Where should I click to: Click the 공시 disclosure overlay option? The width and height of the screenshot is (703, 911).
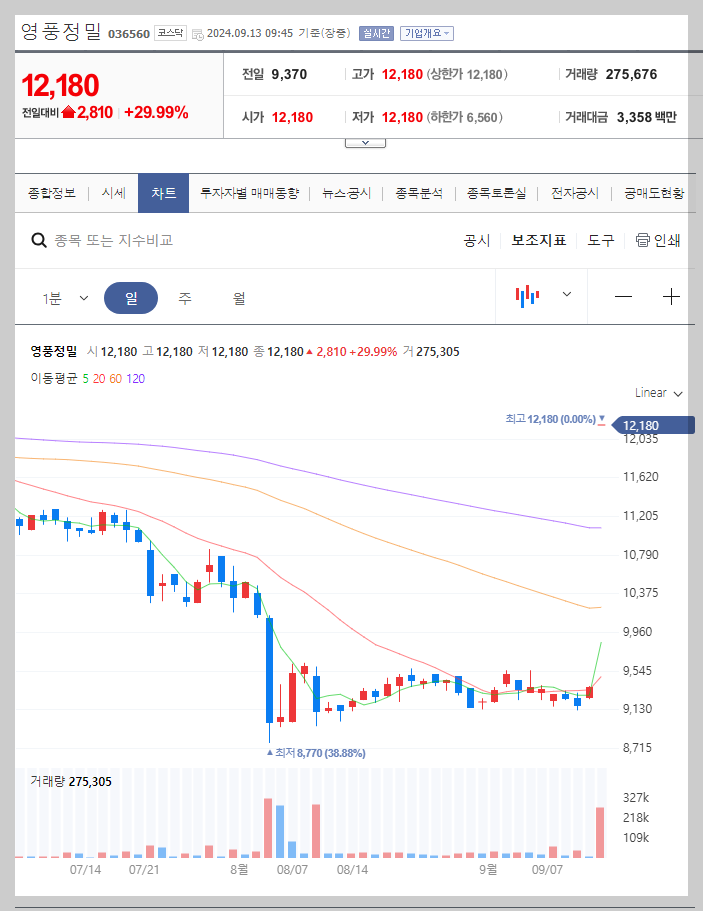pyautogui.click(x=478, y=240)
